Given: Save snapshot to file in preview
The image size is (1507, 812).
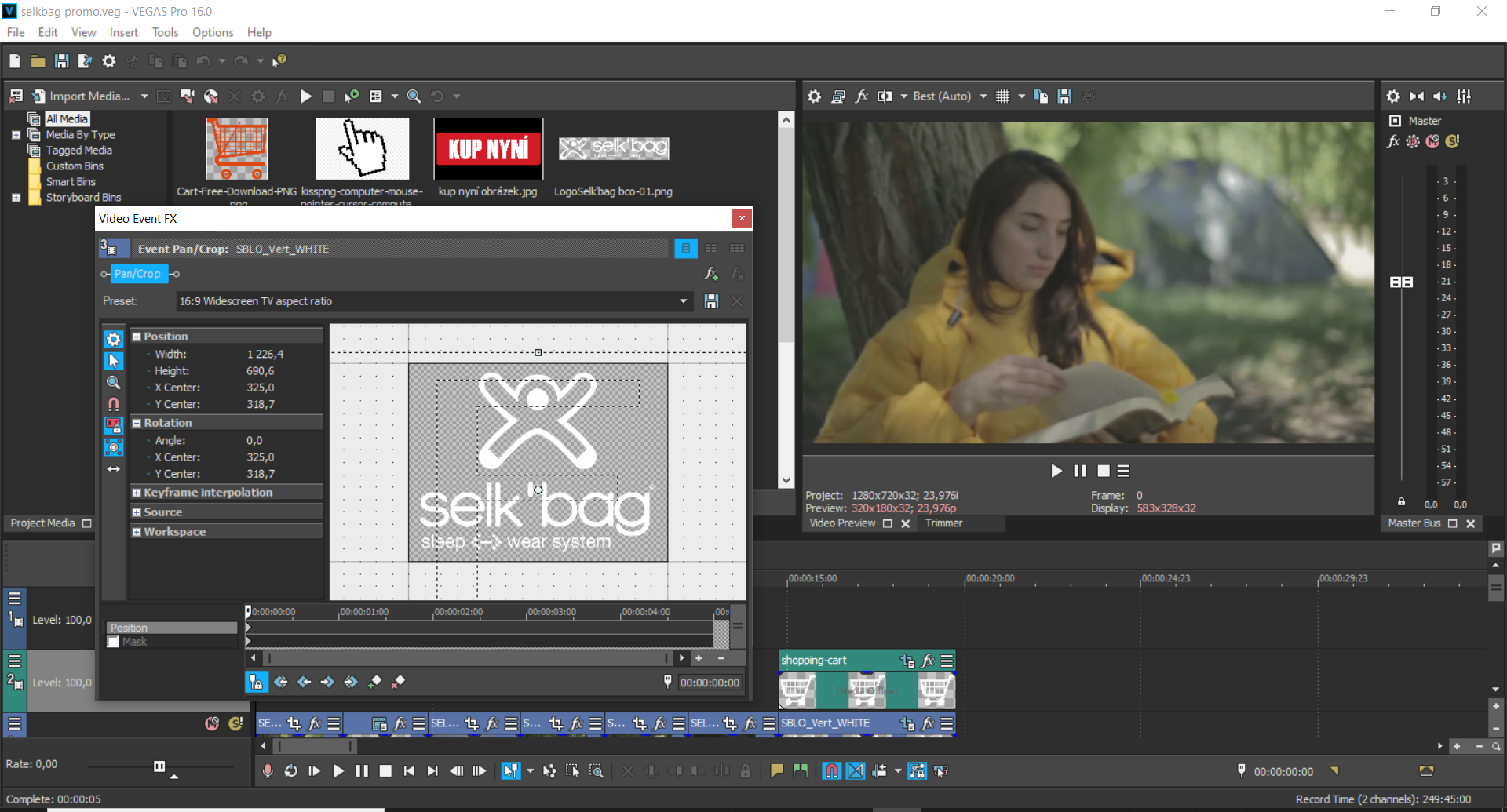Looking at the screenshot, I should click(1064, 96).
